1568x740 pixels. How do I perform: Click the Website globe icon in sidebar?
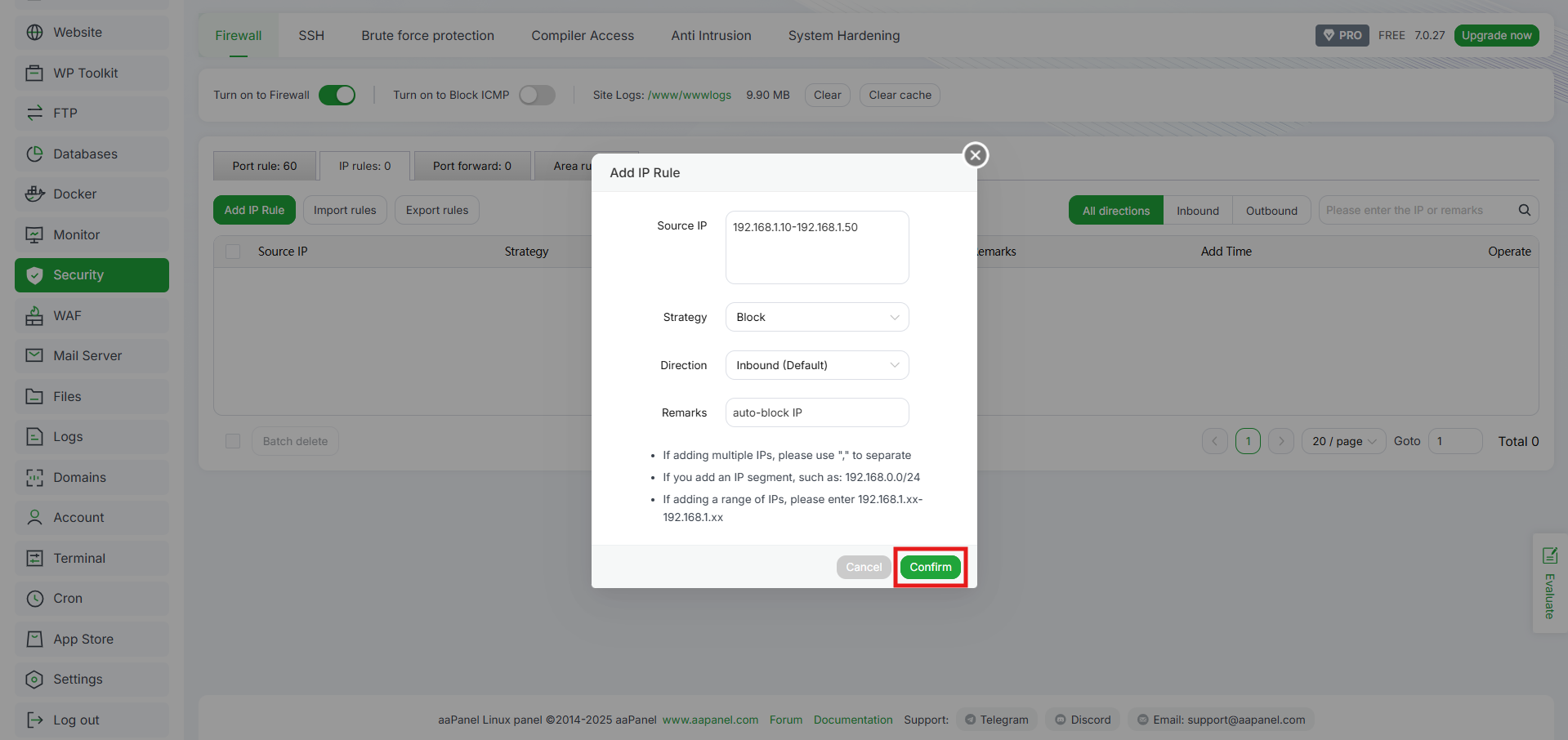[34, 33]
